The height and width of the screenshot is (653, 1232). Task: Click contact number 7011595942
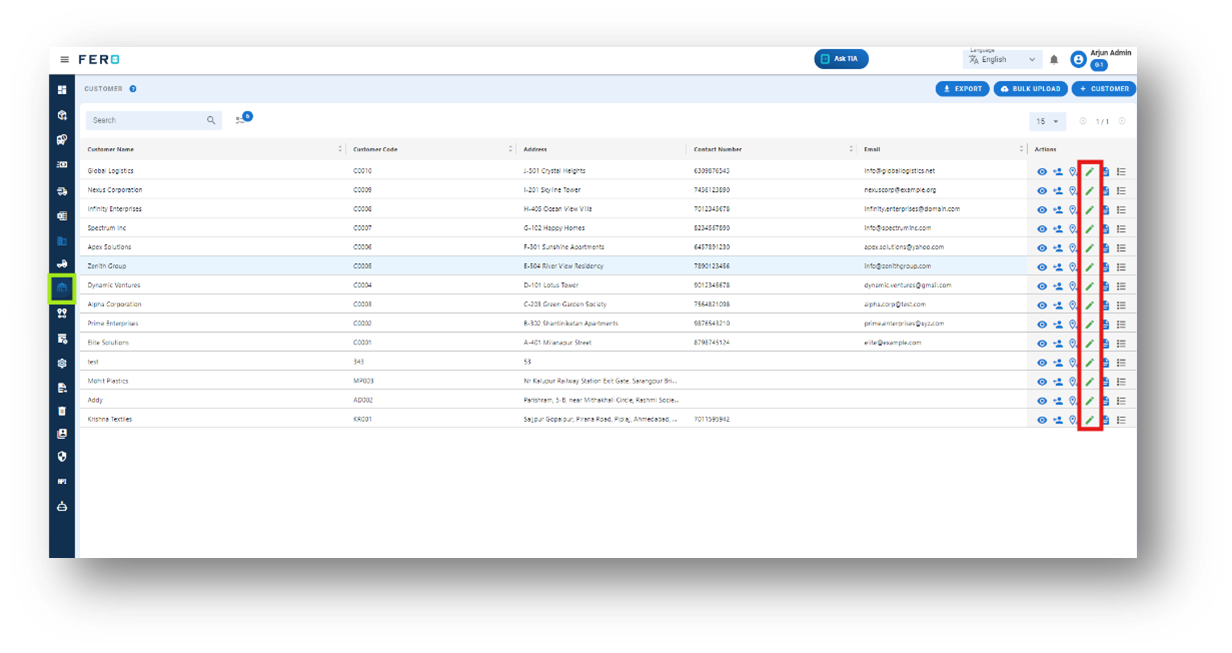click(712, 419)
